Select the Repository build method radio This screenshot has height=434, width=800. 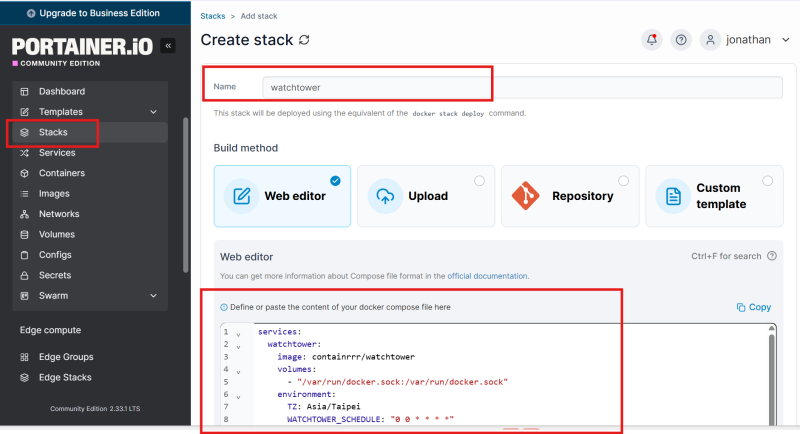point(623,181)
